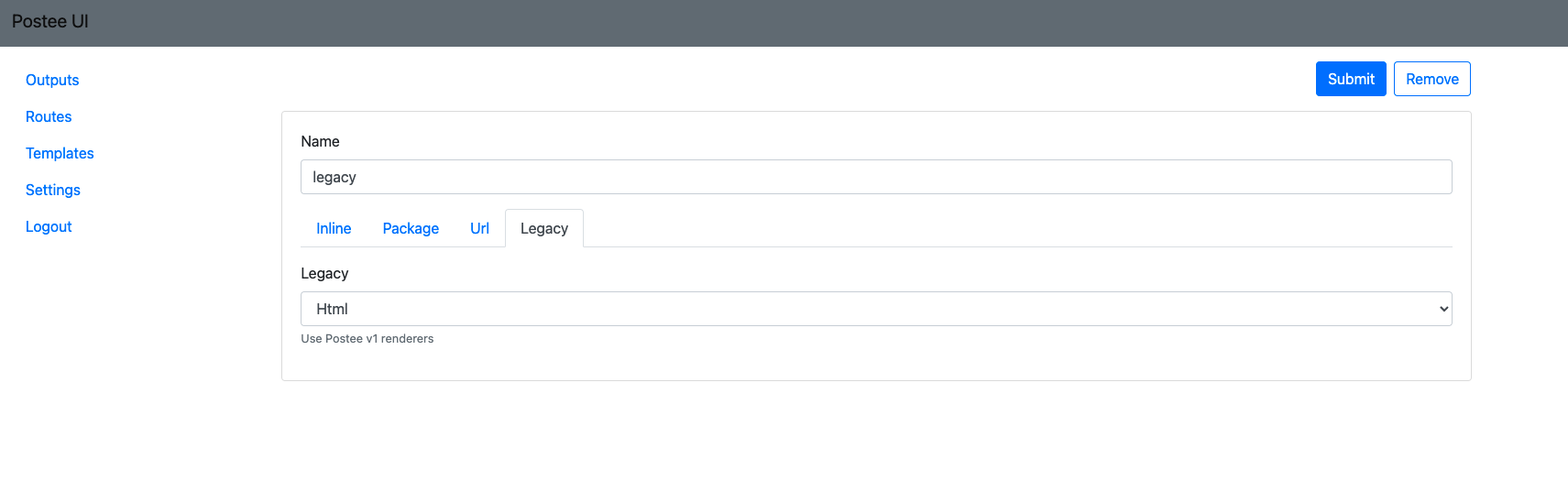Open the Url tab
Image resolution: width=1568 pixels, height=481 pixels.
pyautogui.click(x=479, y=228)
